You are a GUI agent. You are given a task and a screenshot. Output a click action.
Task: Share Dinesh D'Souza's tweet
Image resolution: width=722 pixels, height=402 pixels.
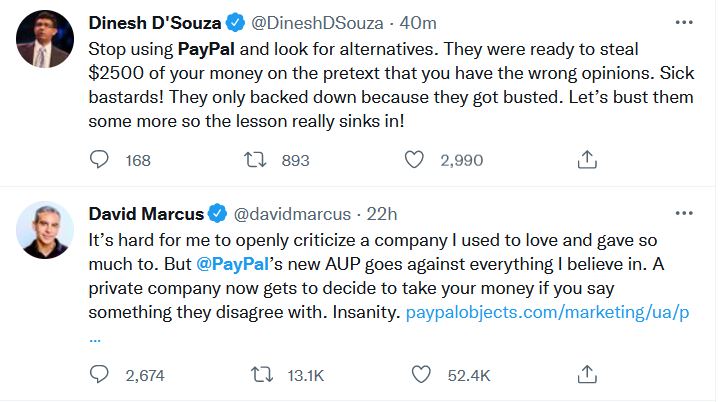(x=588, y=160)
